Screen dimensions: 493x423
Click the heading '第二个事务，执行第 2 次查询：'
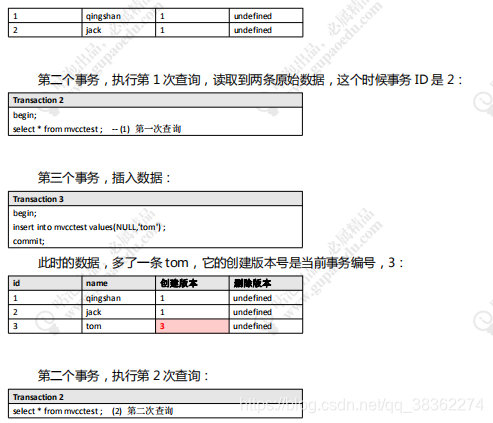click(123, 376)
